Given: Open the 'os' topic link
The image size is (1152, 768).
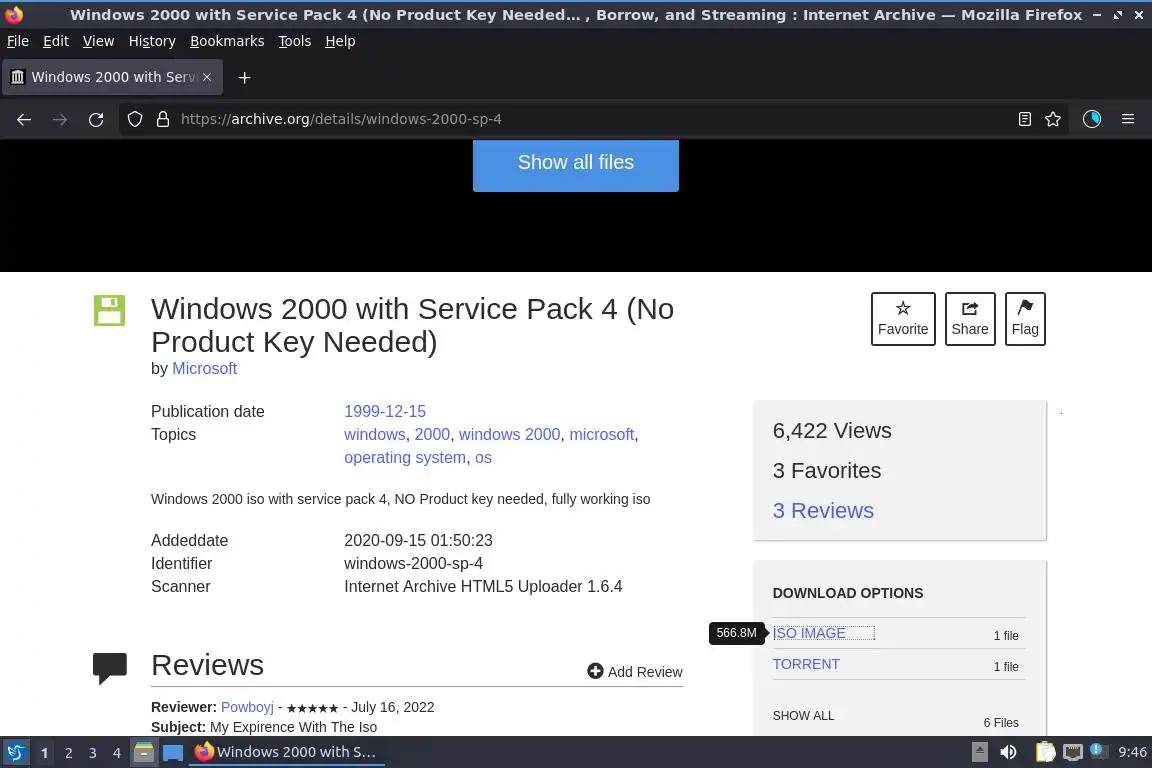Looking at the screenshot, I should point(483,458).
